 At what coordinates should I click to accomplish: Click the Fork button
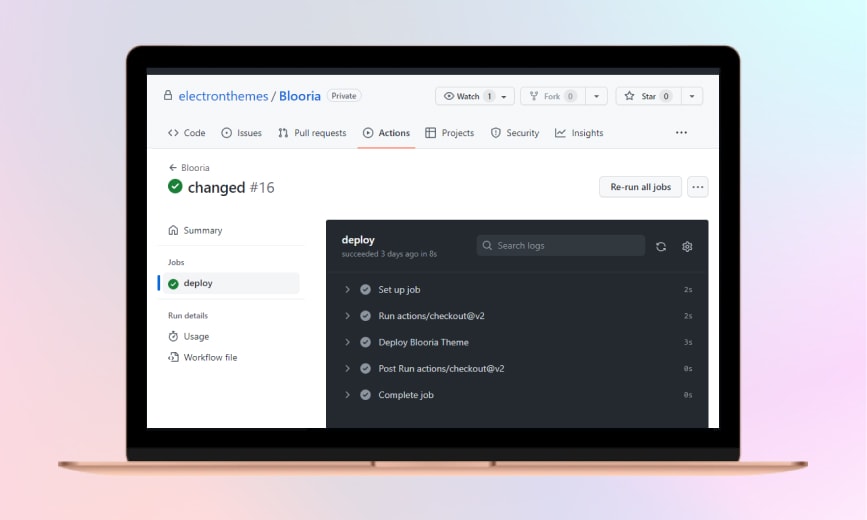coord(551,96)
